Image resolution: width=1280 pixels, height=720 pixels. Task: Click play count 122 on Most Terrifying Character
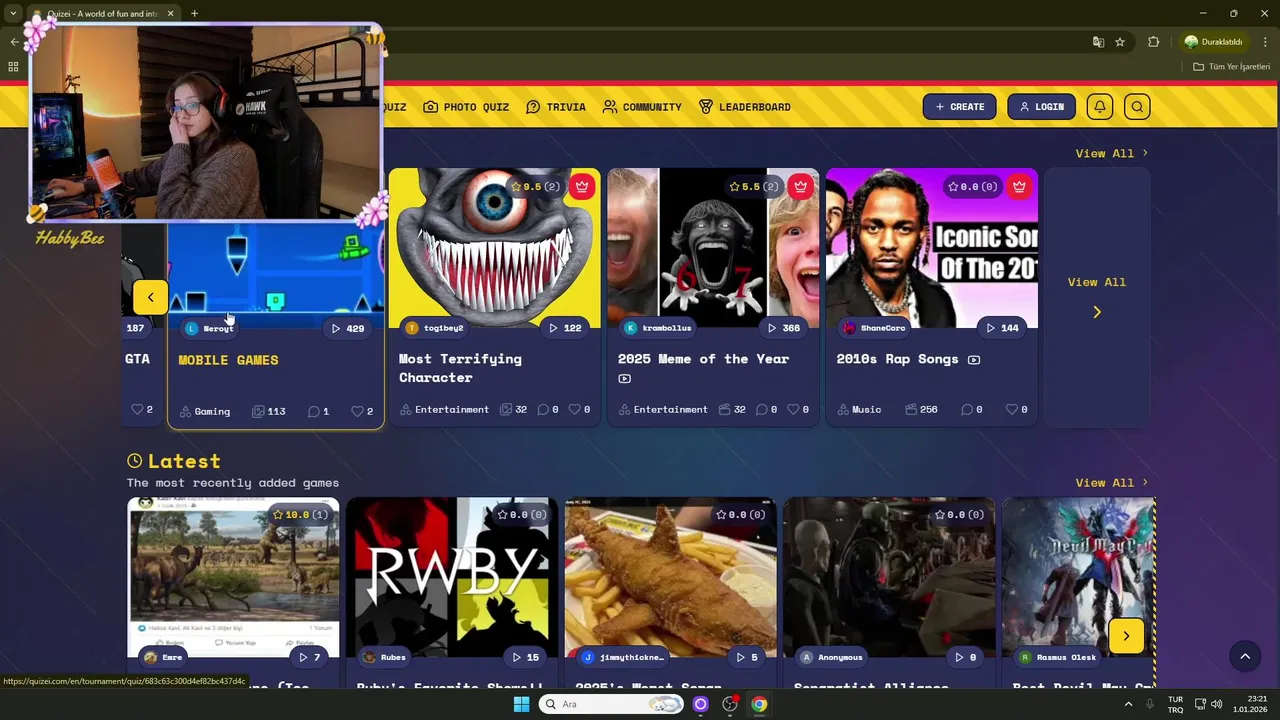tap(566, 328)
